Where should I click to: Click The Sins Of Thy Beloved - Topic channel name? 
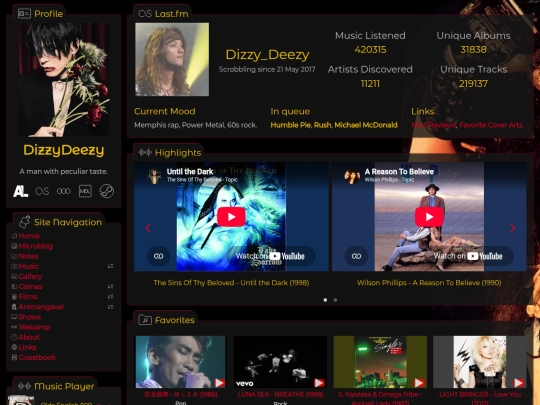point(202,179)
